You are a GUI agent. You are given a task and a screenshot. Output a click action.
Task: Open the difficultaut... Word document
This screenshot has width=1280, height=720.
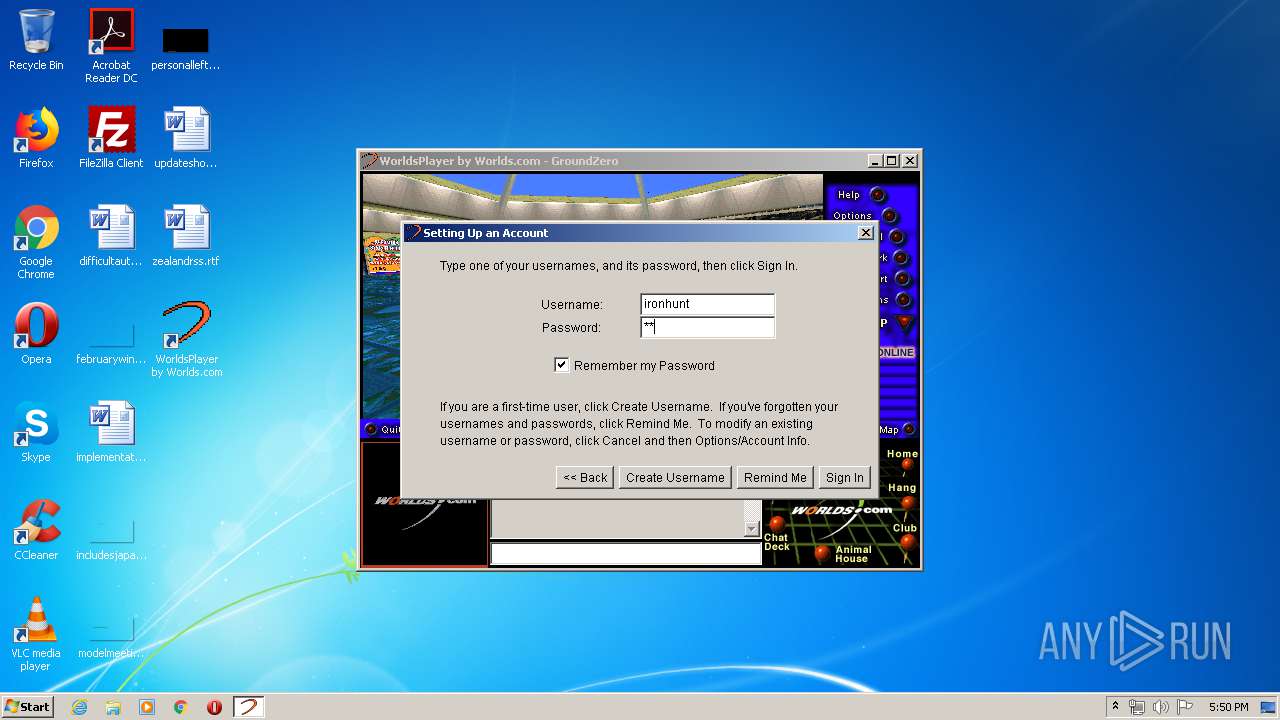(111, 236)
